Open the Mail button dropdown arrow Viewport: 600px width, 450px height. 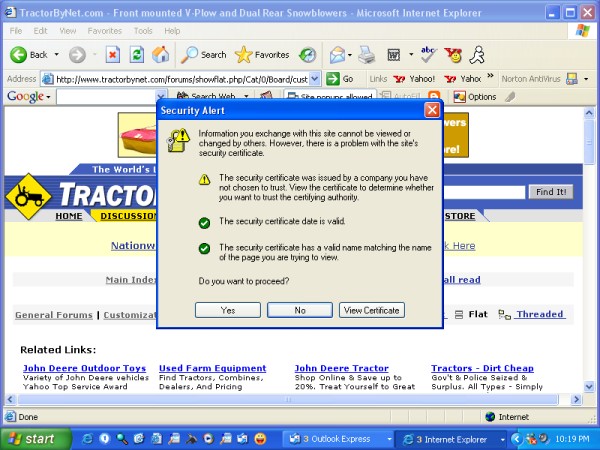tap(350, 55)
